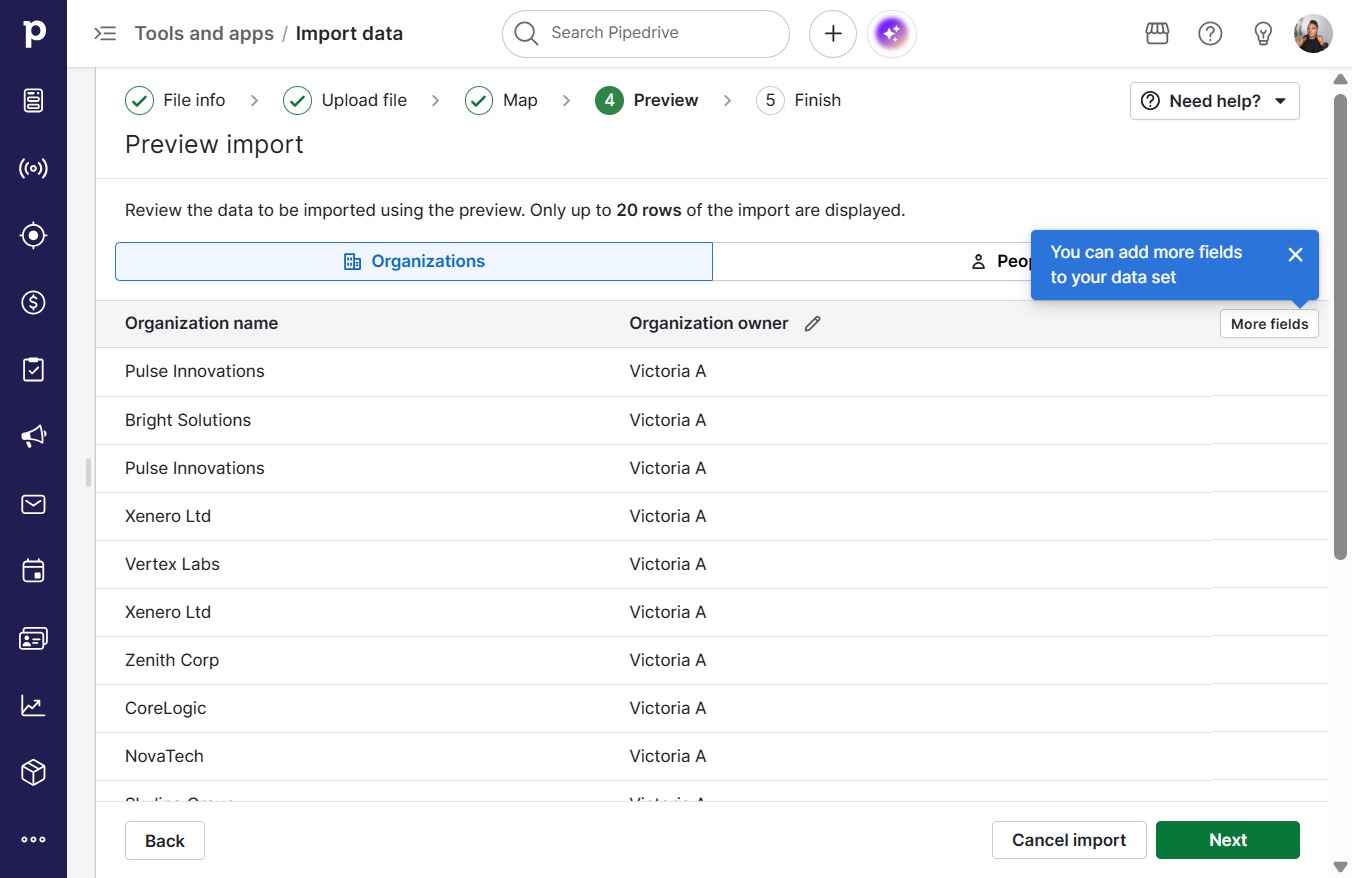Edit Organization owner via the pencil icon
Viewport: 1352px width, 878px height.
(813, 323)
